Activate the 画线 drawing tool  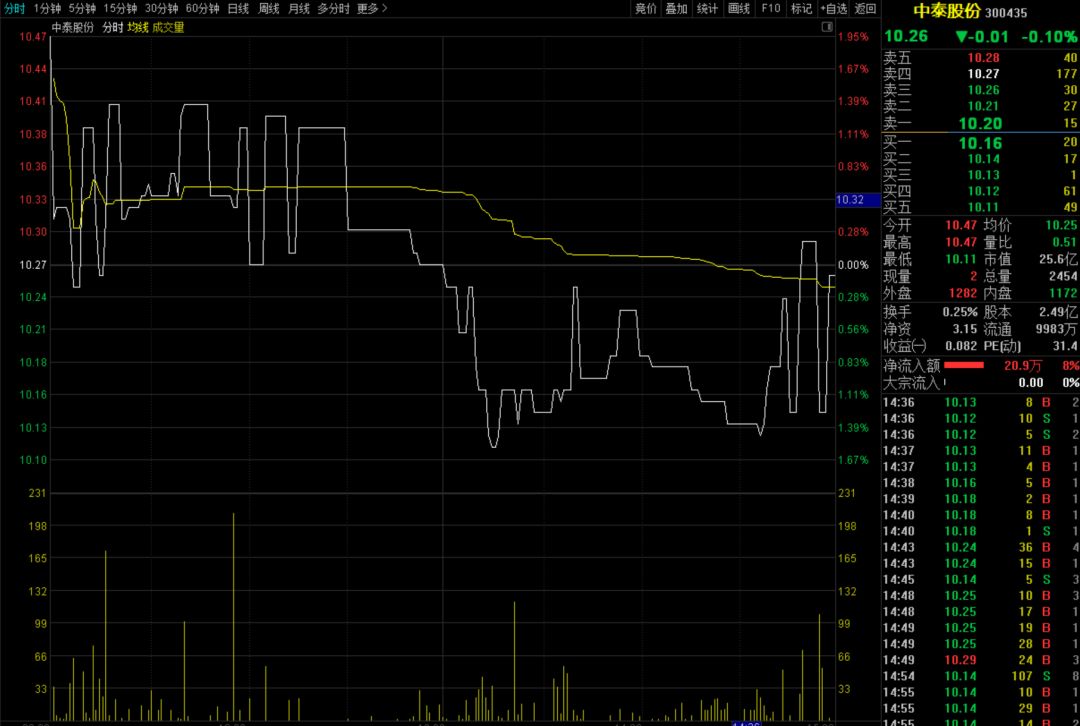[x=739, y=8]
